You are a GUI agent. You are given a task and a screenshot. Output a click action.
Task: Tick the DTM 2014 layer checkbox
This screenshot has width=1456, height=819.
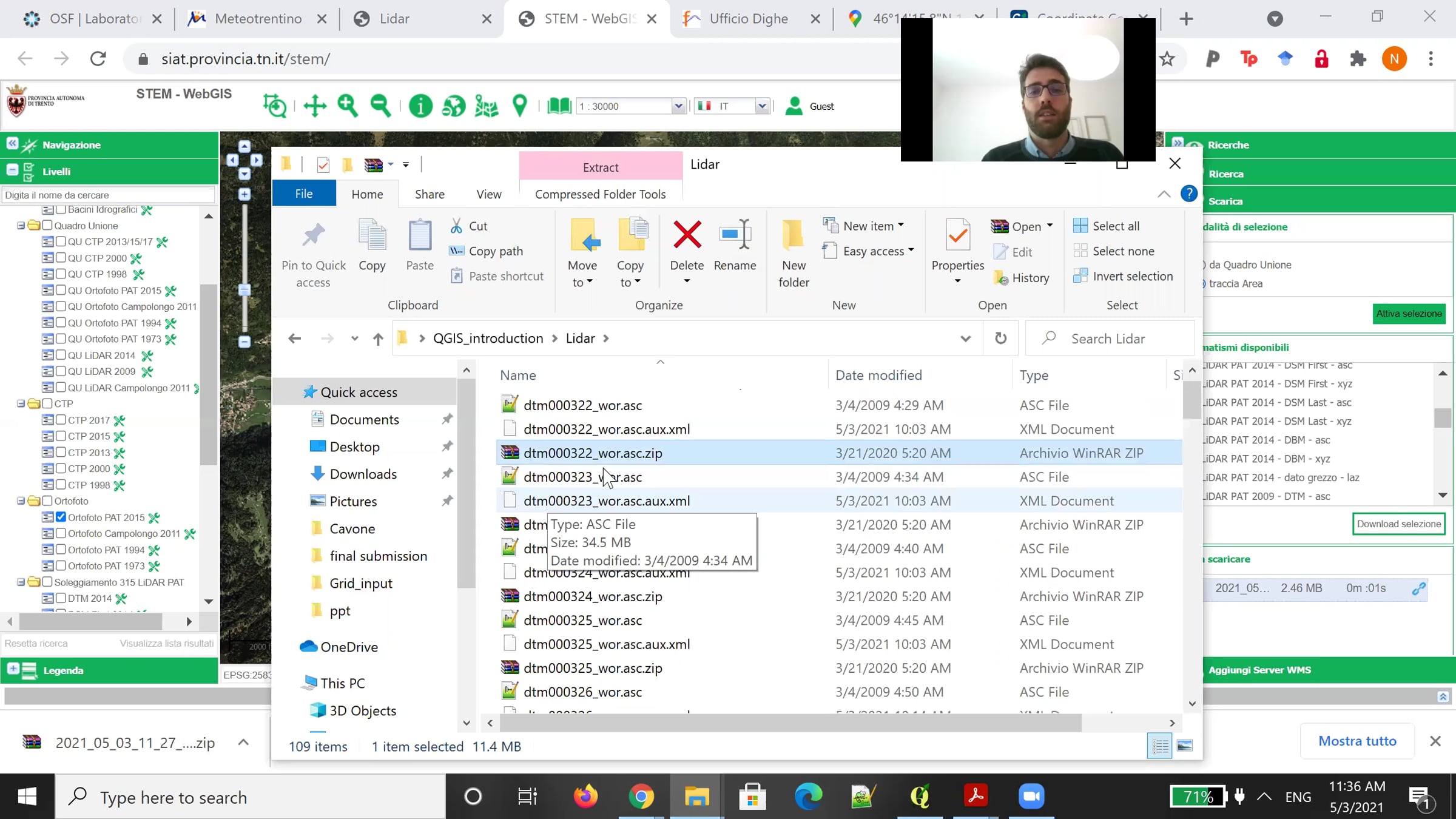coord(61,598)
